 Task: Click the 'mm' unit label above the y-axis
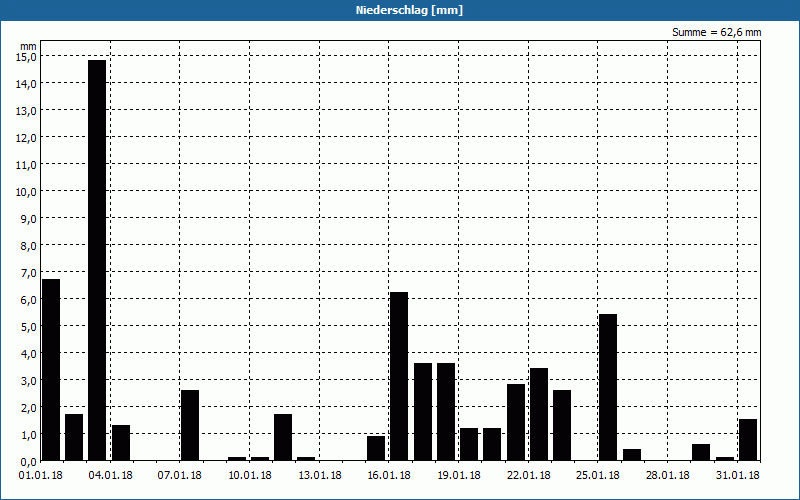(29, 46)
